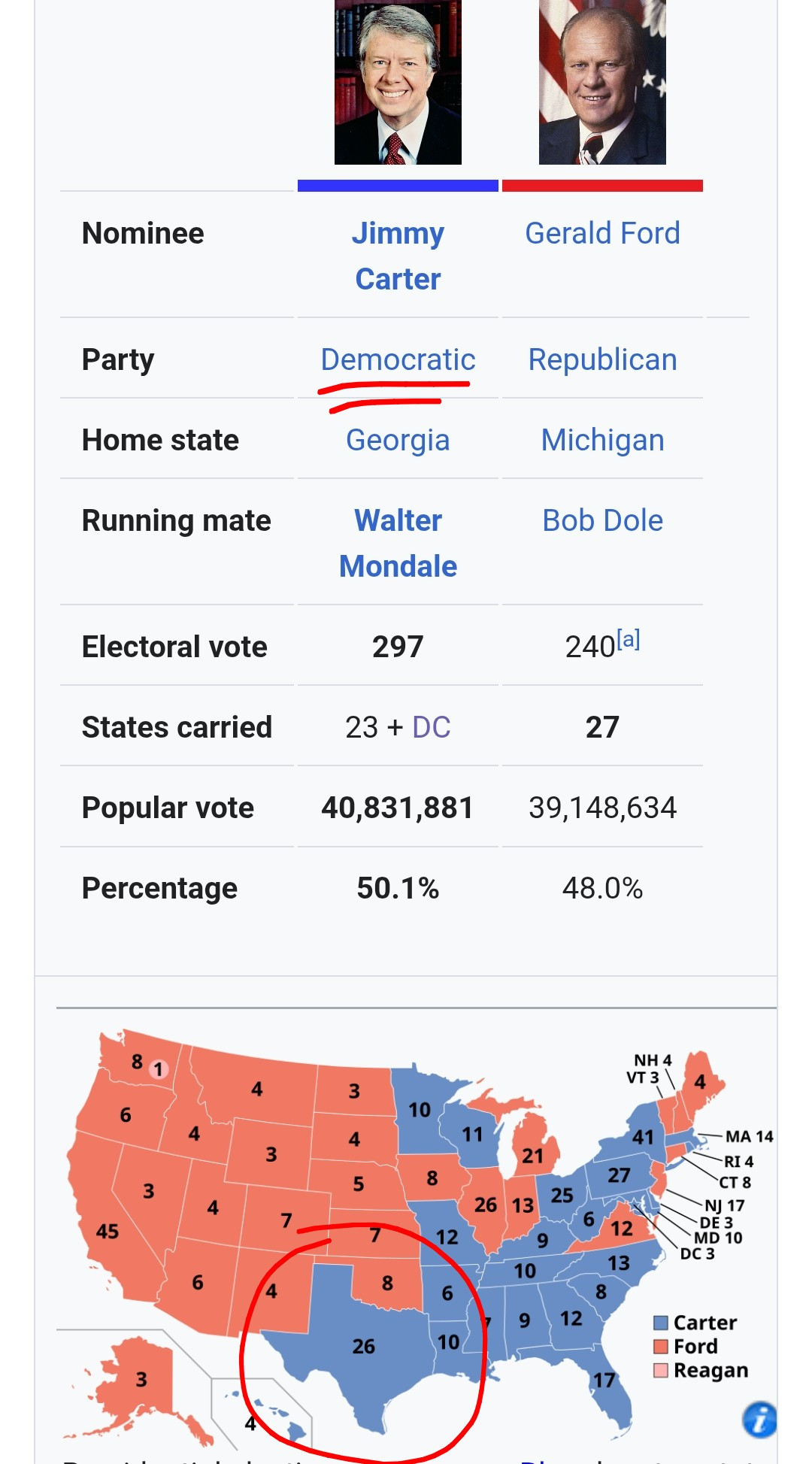Open the Bob Dole running mate link
Image resolution: width=812 pixels, height=1464 pixels.
coord(602,520)
